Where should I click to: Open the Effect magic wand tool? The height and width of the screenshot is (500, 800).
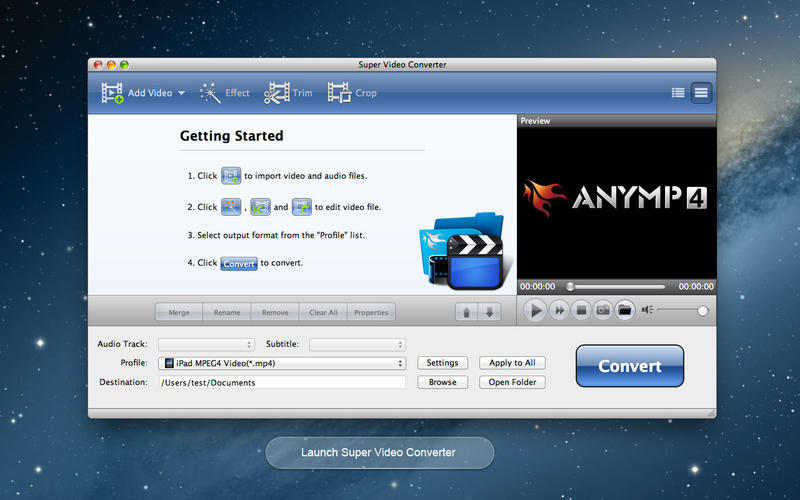[210, 93]
